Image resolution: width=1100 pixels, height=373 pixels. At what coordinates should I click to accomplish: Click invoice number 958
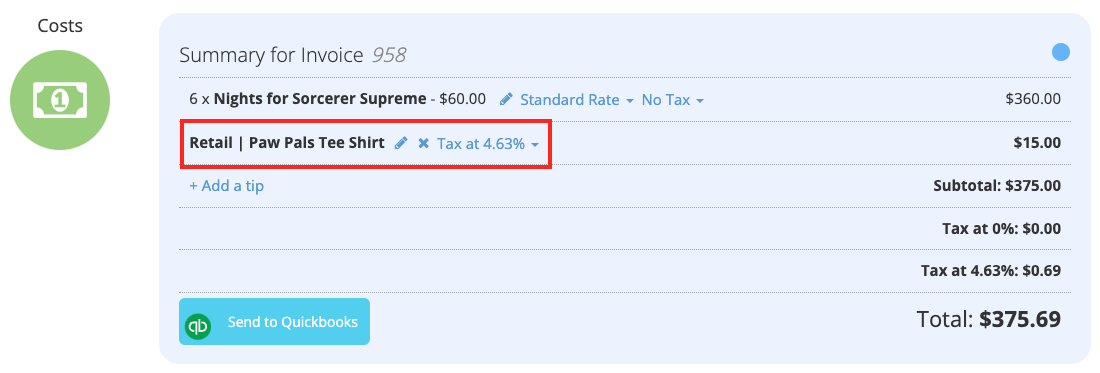[389, 55]
